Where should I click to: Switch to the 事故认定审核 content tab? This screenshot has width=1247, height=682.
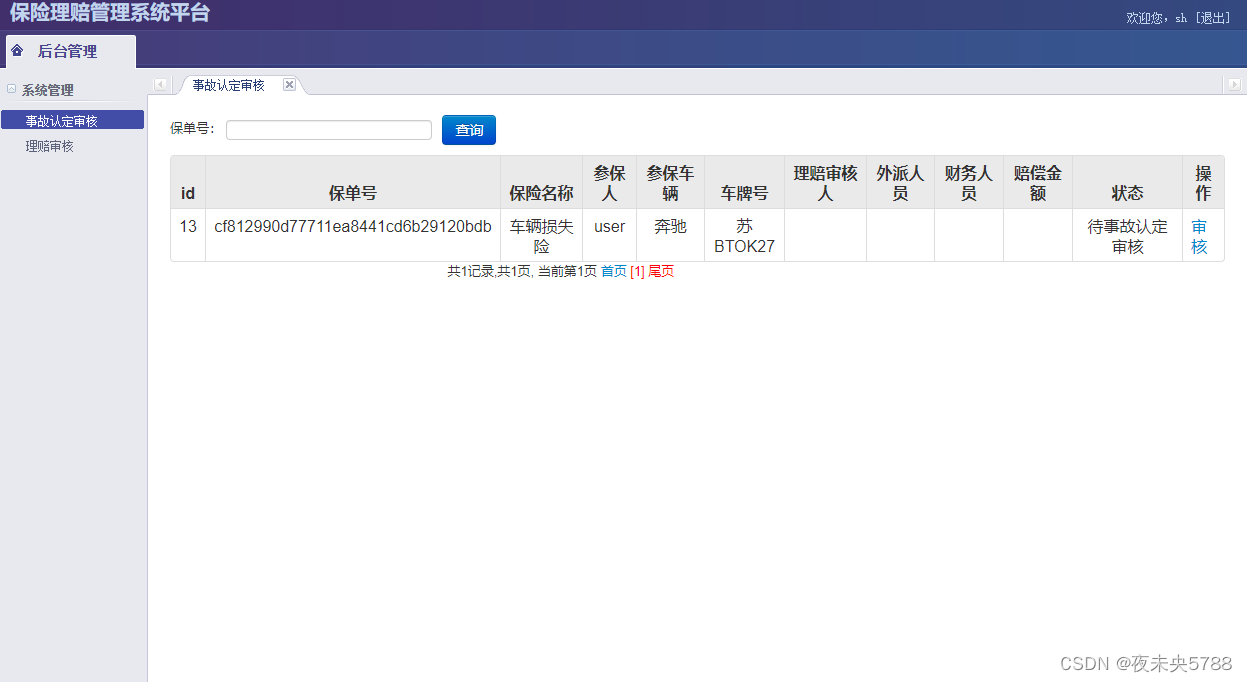(229, 85)
